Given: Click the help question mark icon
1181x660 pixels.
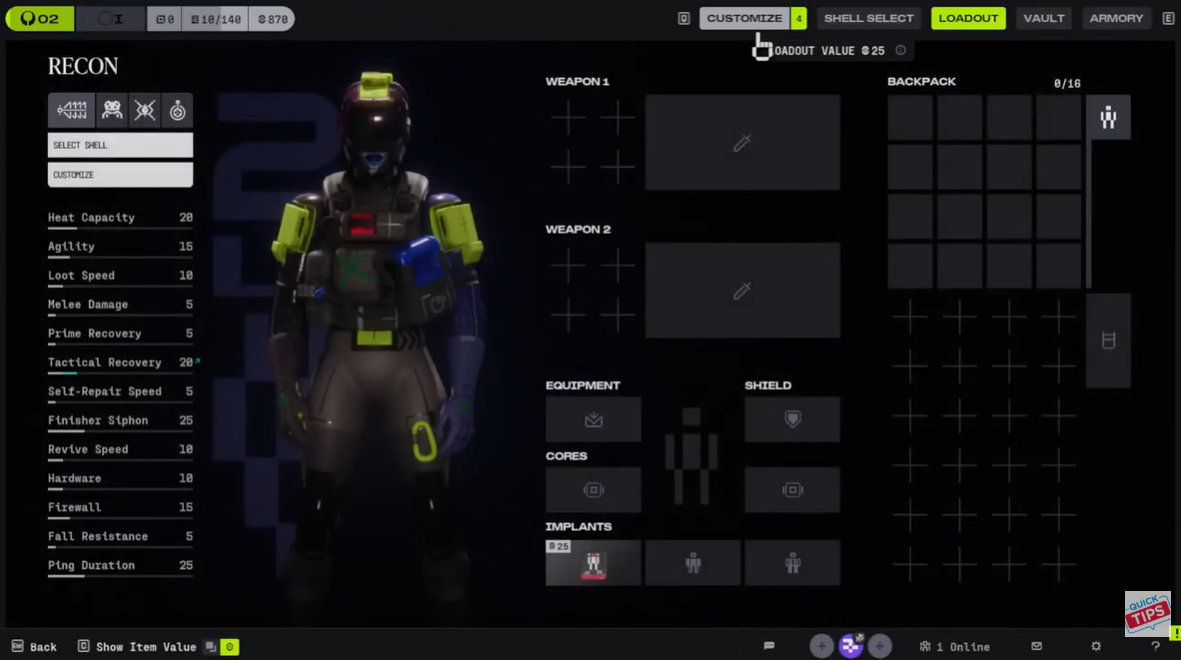Looking at the screenshot, I should pos(1156,647).
